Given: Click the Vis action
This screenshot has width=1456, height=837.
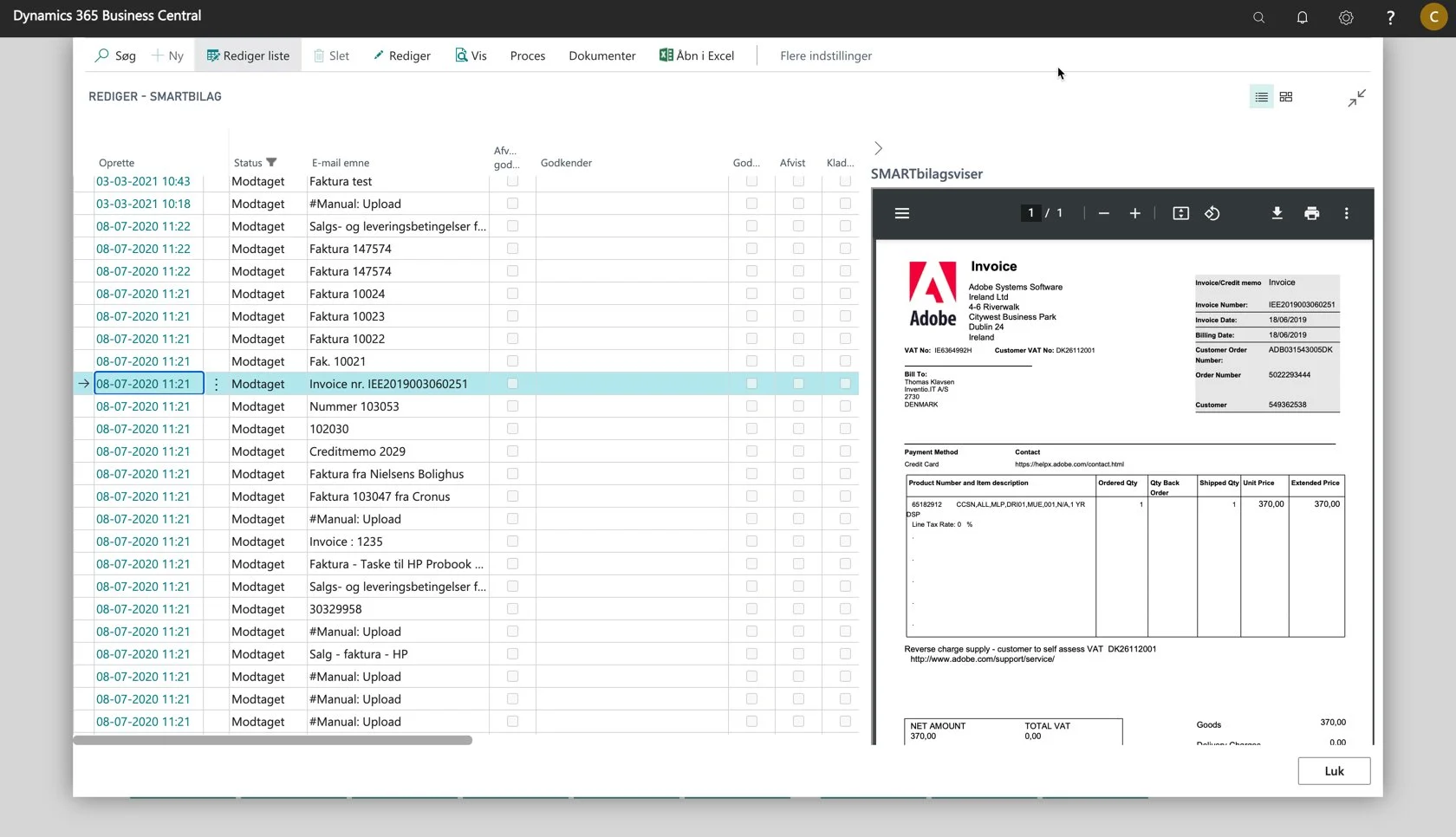Looking at the screenshot, I should coord(471,55).
